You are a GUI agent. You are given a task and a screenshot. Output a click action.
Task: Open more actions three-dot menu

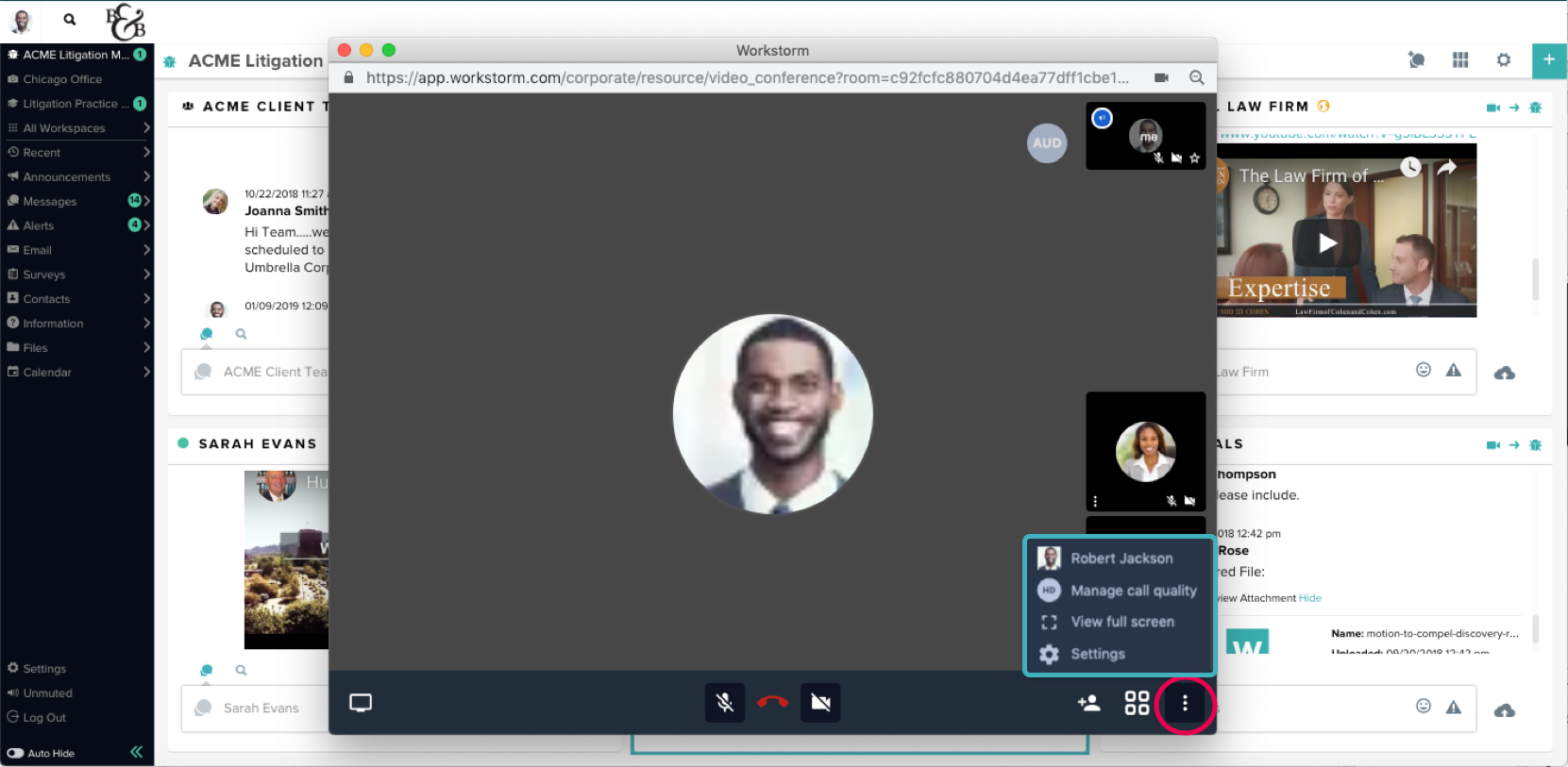click(1185, 704)
